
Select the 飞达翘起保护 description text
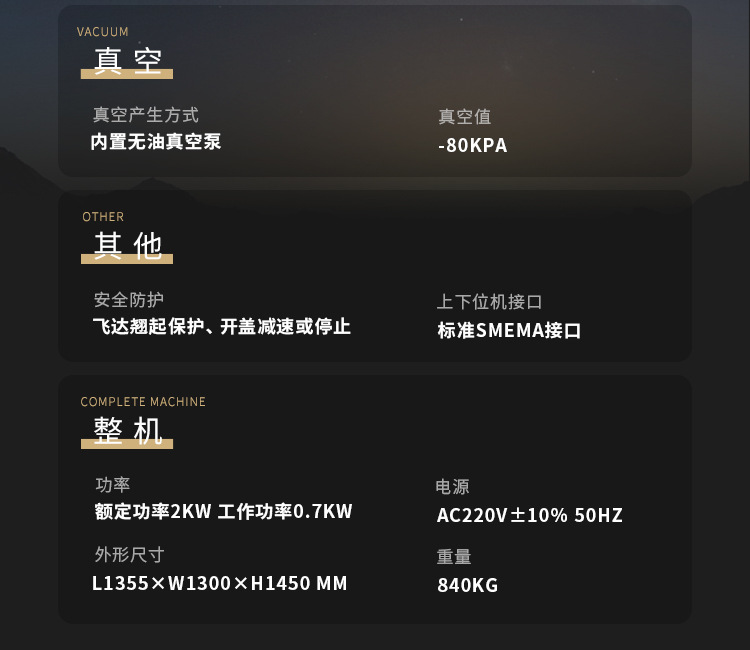tap(221, 327)
